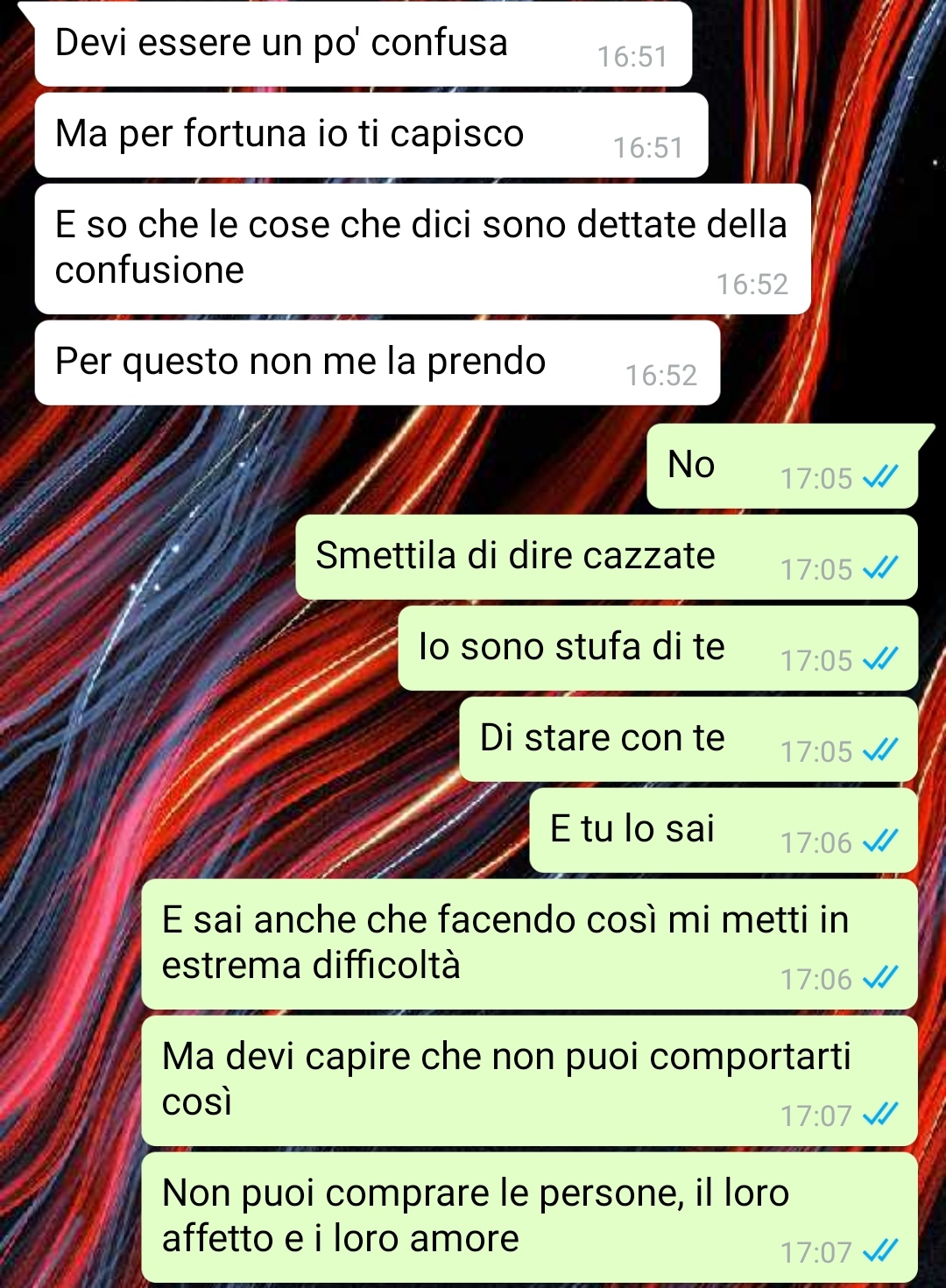Select the 'Di stare con te' message

click(688, 739)
